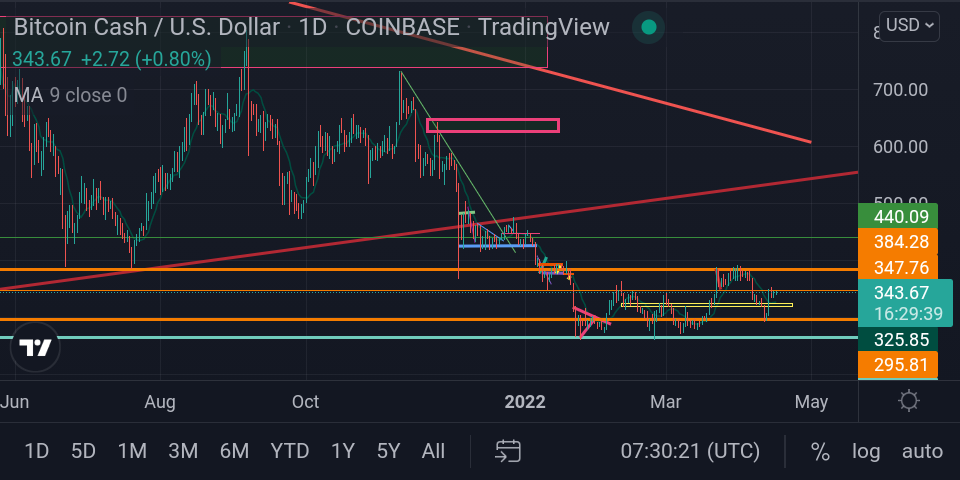Click the 2022 label on time axis
960x480 pixels.
(x=525, y=402)
